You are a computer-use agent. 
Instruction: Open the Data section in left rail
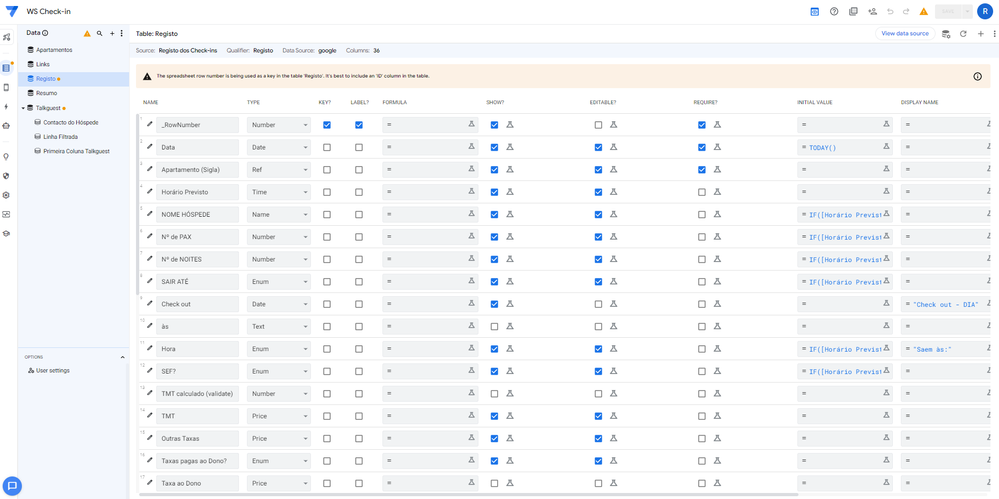[6, 68]
